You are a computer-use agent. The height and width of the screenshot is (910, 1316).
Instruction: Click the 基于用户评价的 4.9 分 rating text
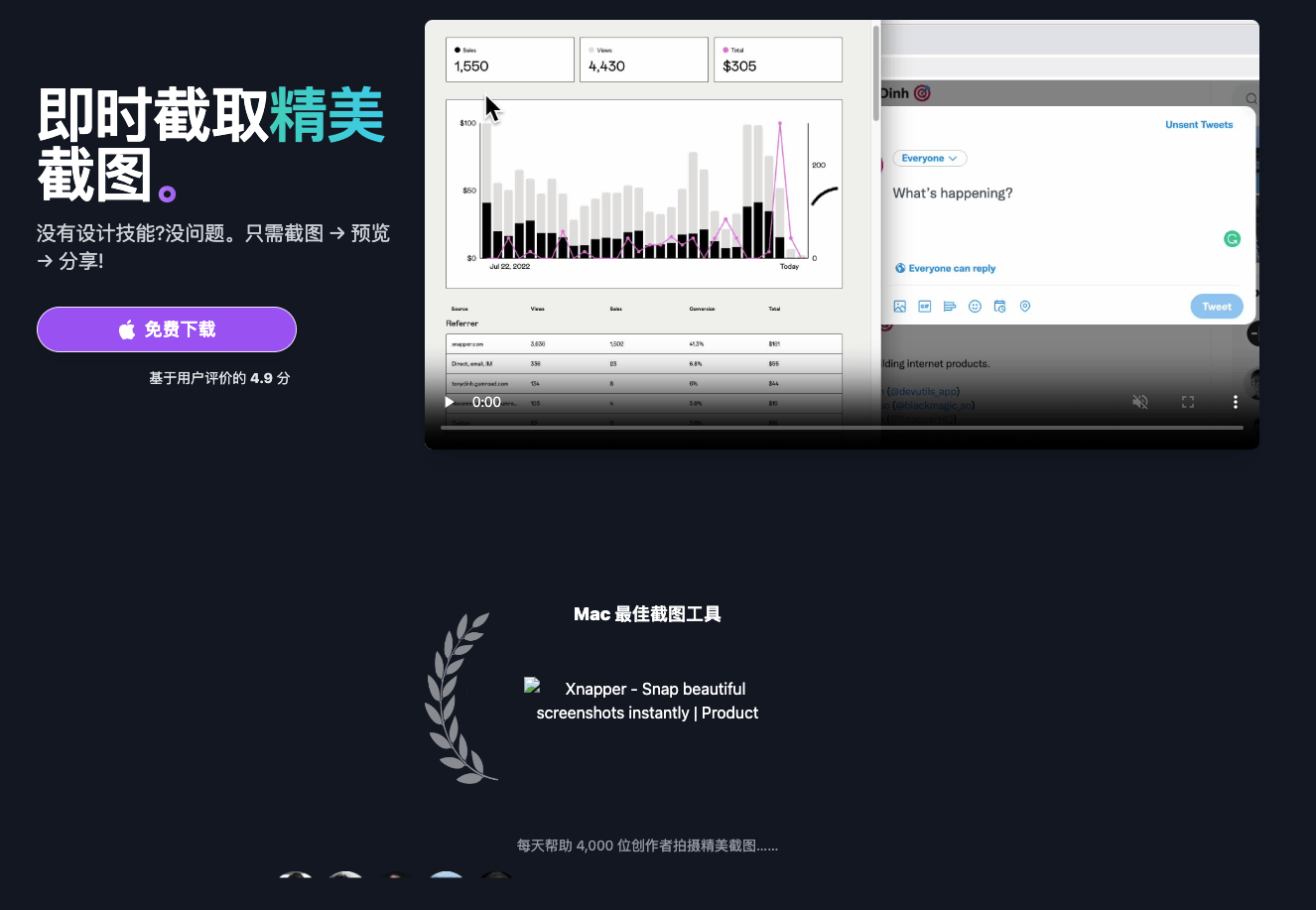219,378
